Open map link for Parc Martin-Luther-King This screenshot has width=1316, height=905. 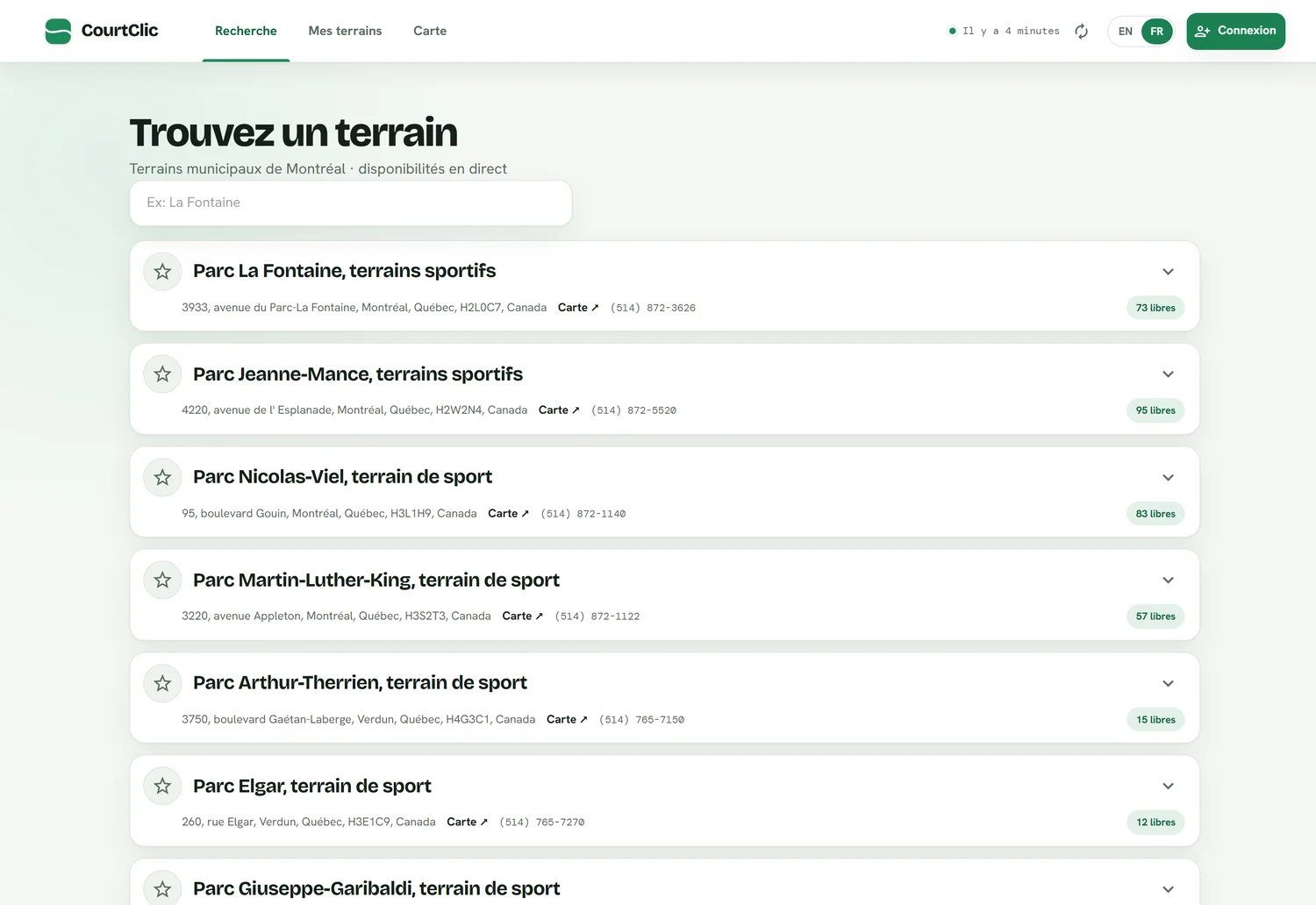(x=522, y=616)
